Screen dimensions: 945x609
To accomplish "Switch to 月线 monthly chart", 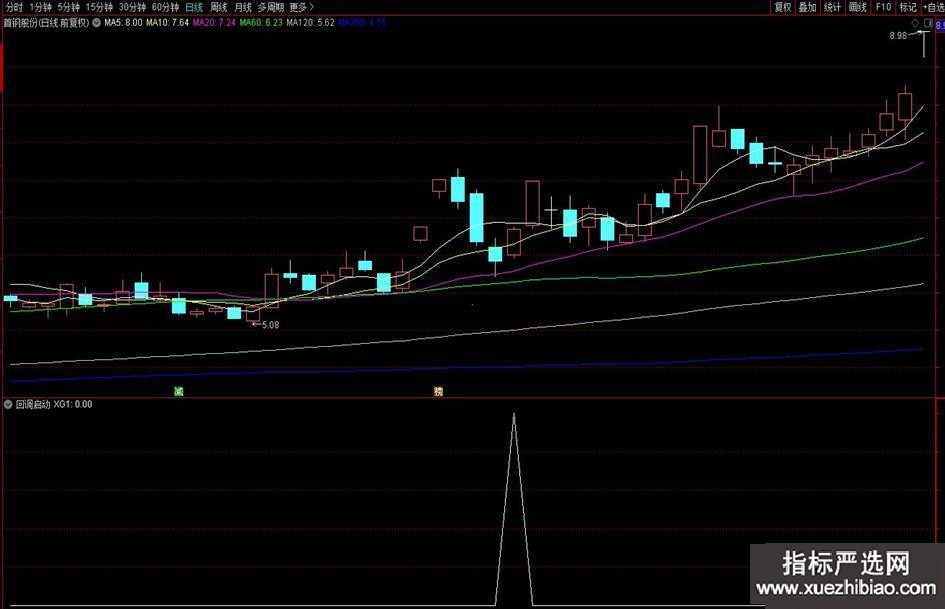I will tap(243, 7).
